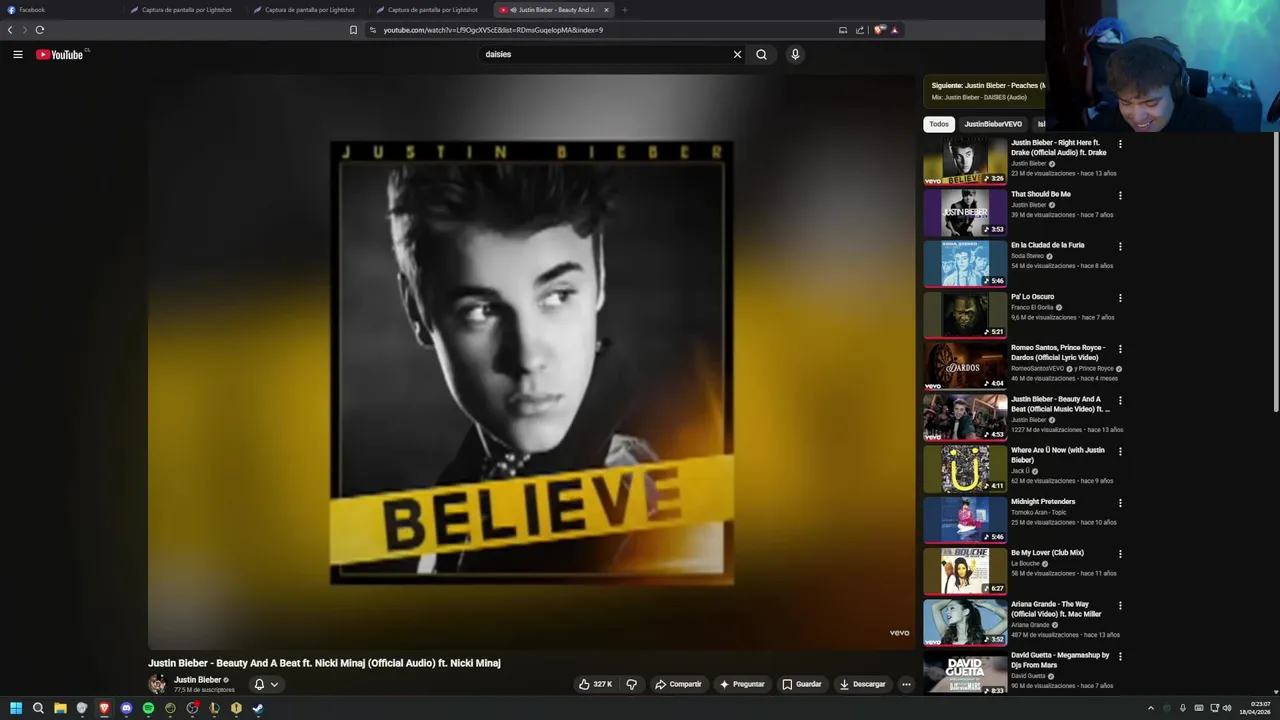Screen dimensions: 1280x720
Task: Switch to the first Lightshot screenshot tab
Action: click(x=186, y=10)
